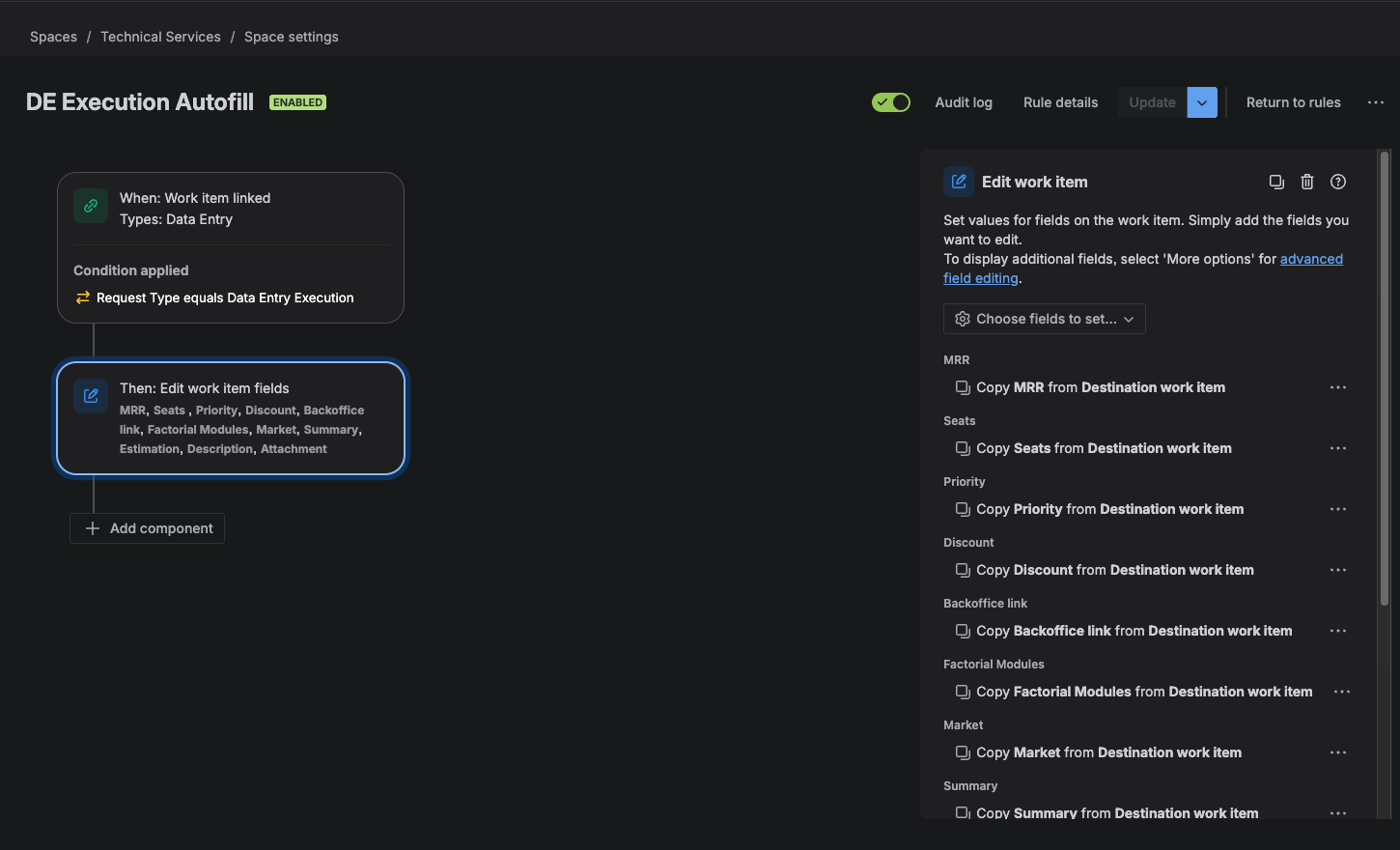The image size is (1400, 850).
Task: Open the top-right rule actions ellipsis
Action: point(1376,102)
